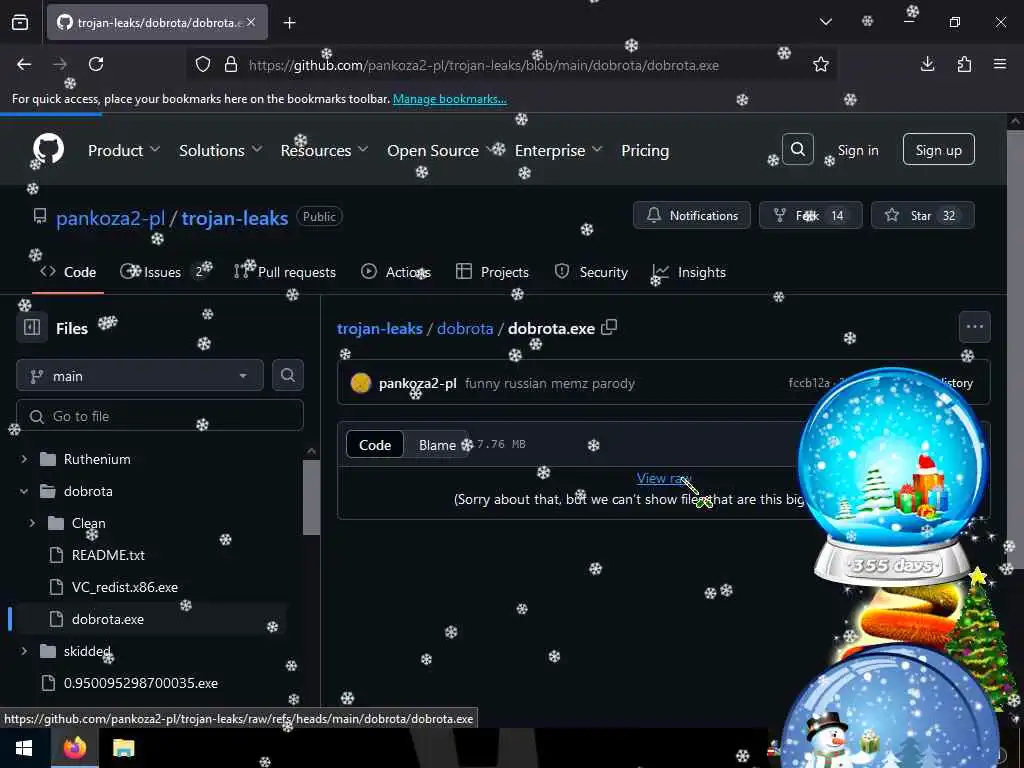Viewport: 1024px width, 768px height.
Task: Open trojan-leaks repo name link in header
Action: (x=234, y=218)
